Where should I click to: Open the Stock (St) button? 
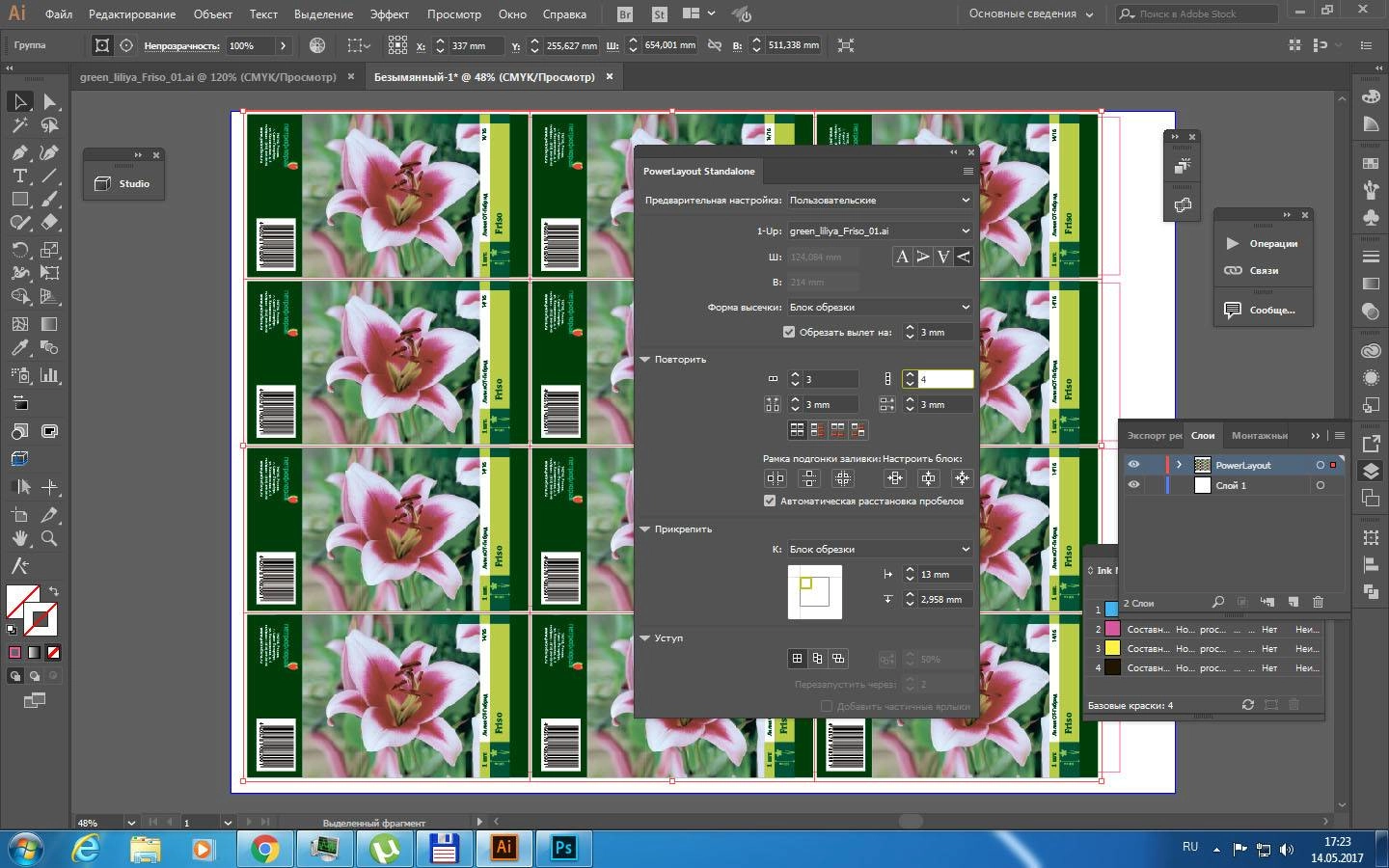pos(659,14)
